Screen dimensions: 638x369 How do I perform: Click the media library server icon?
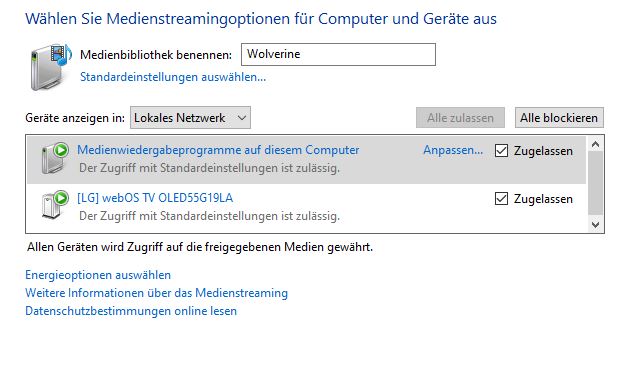(51, 66)
